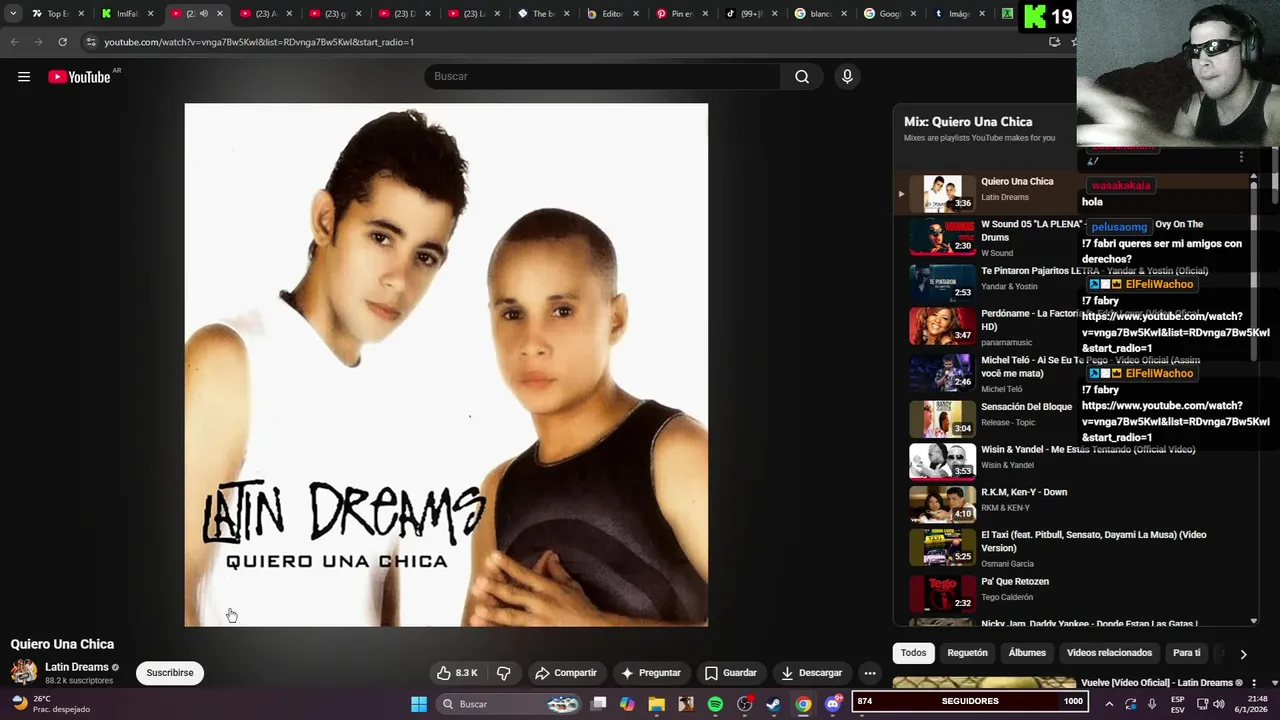Click the Windows taskbar Buscar search box
The width and height of the screenshot is (1280, 720).
point(510,704)
